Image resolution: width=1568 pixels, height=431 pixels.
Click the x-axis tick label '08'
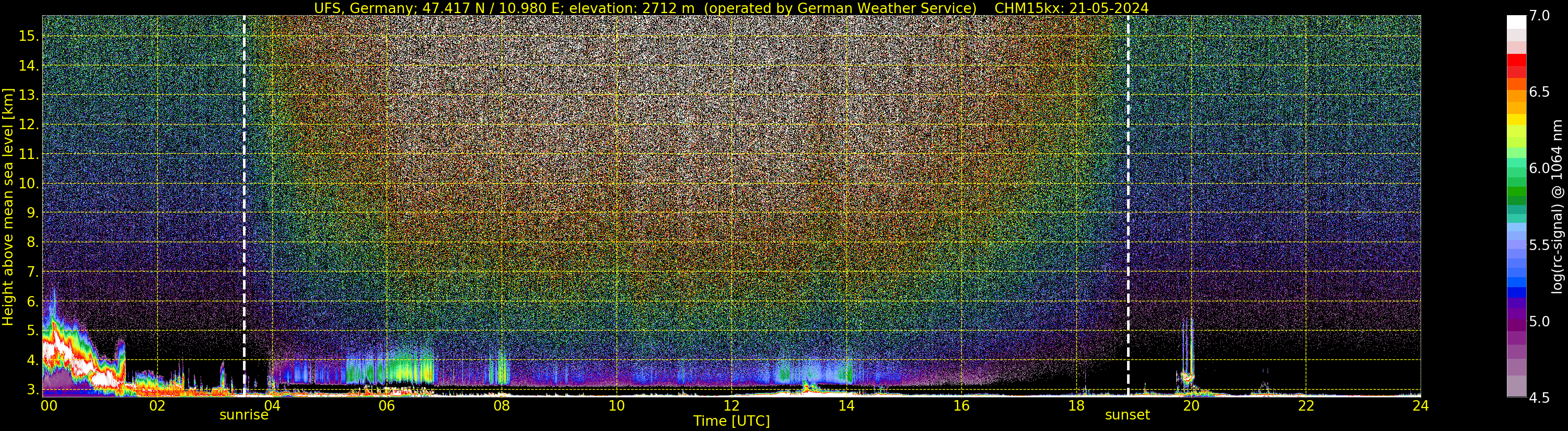click(502, 405)
